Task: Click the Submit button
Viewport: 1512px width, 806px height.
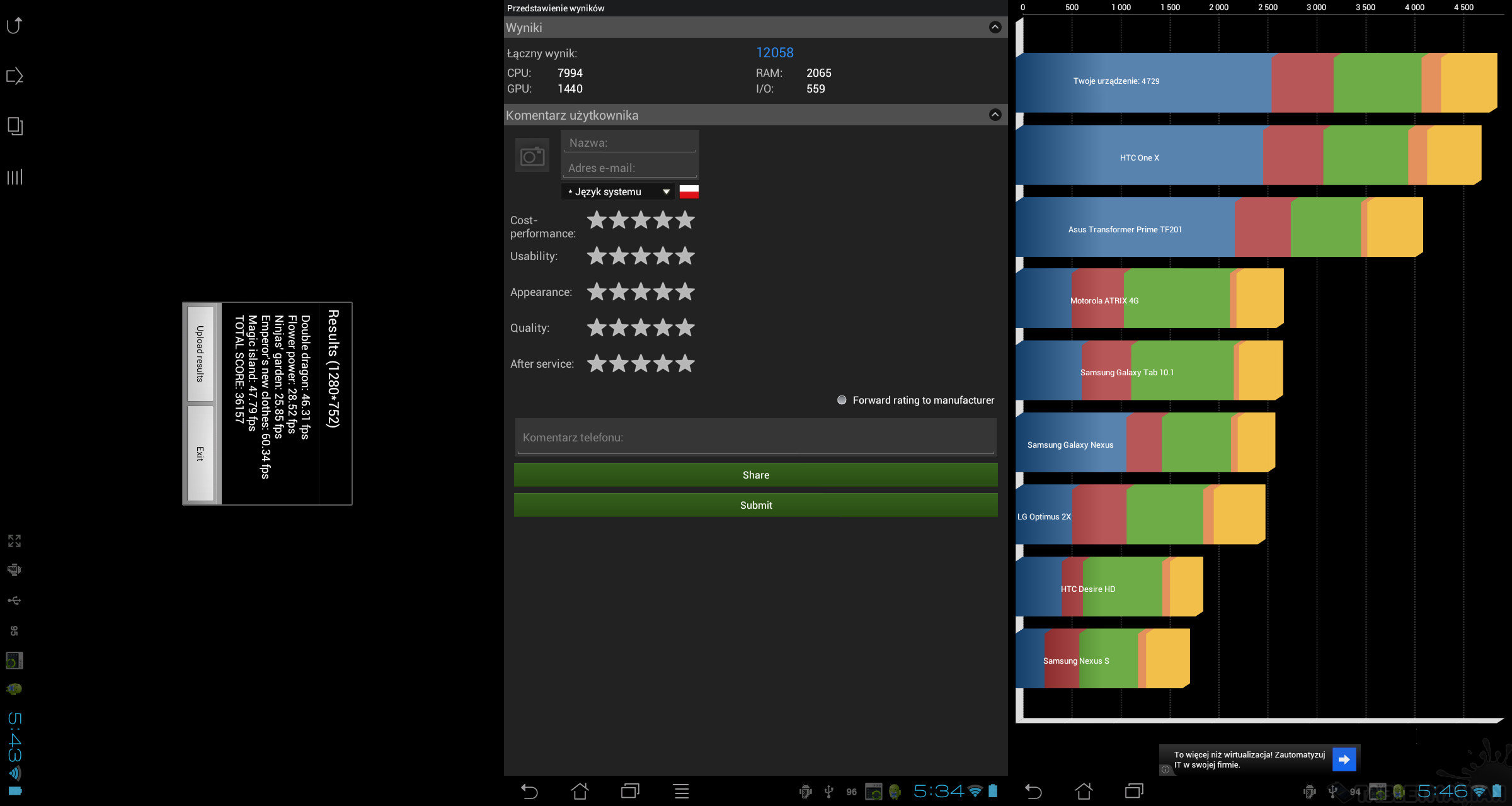Action: pos(755,505)
